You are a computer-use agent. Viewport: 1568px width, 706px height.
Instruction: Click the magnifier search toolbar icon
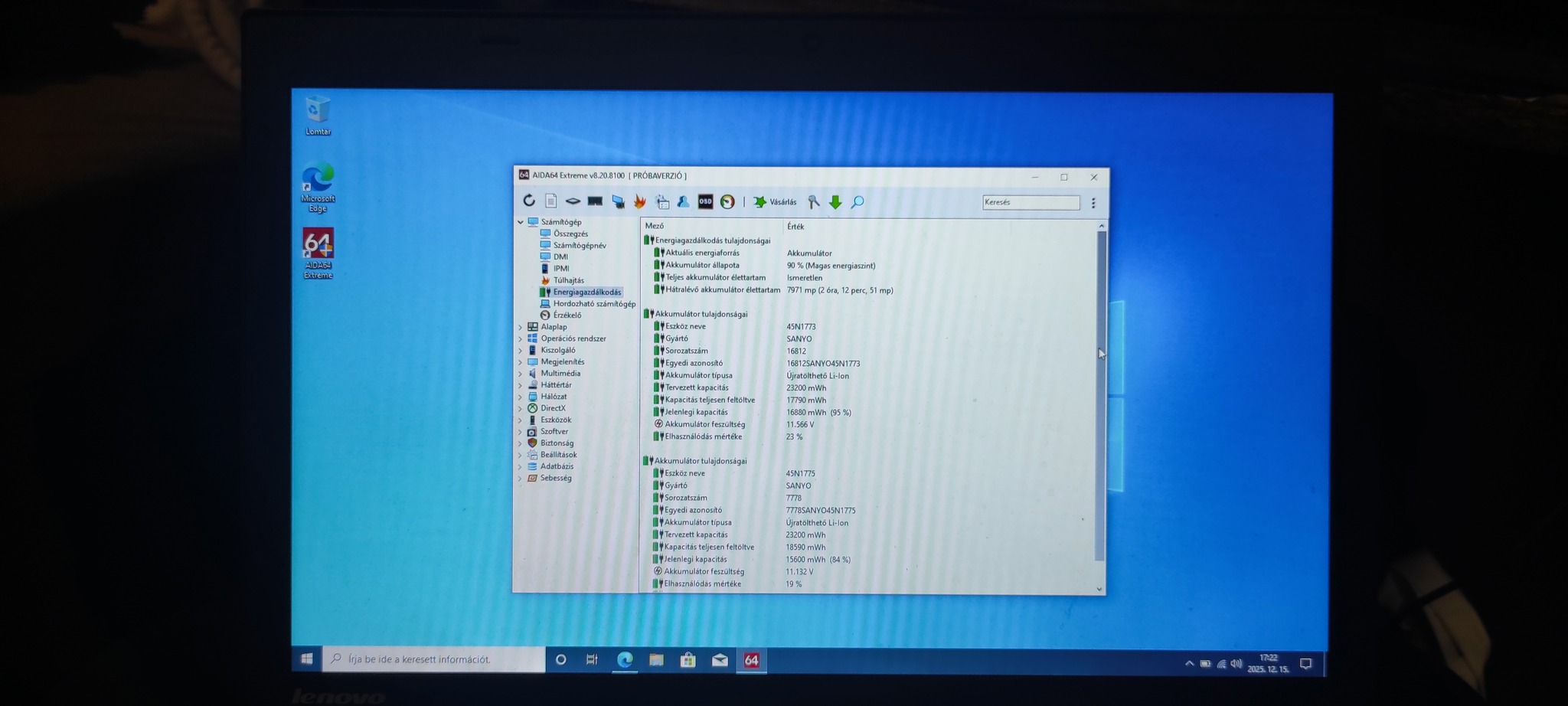pyautogui.click(x=857, y=202)
